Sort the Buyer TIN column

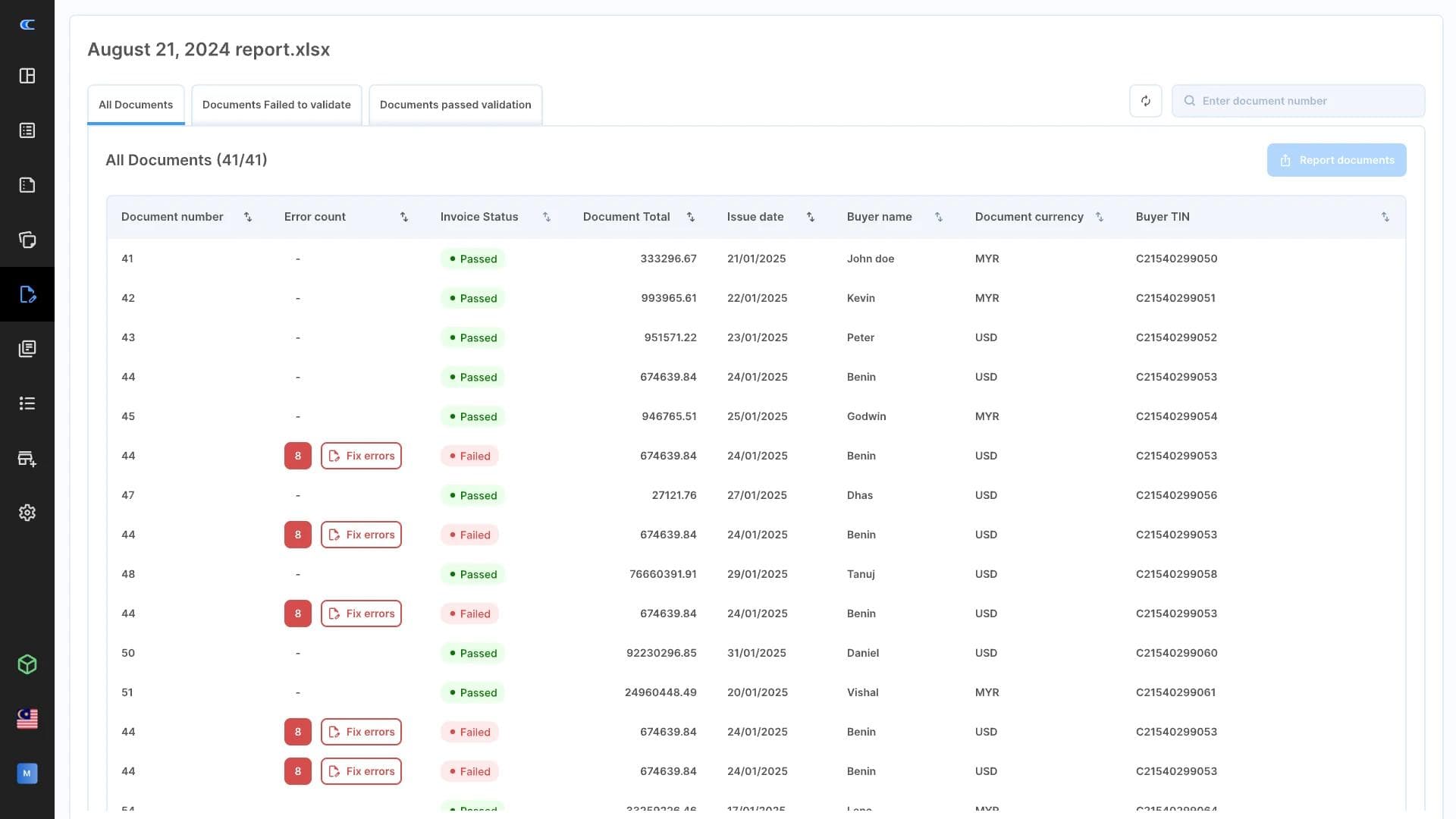pyautogui.click(x=1385, y=217)
